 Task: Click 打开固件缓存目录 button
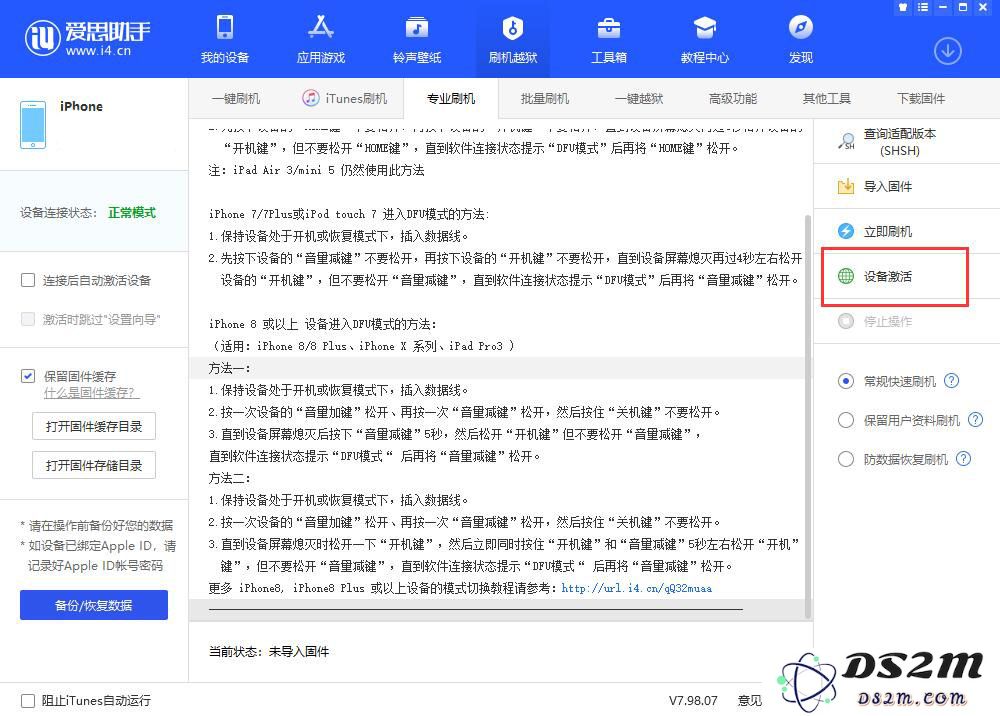(x=94, y=427)
